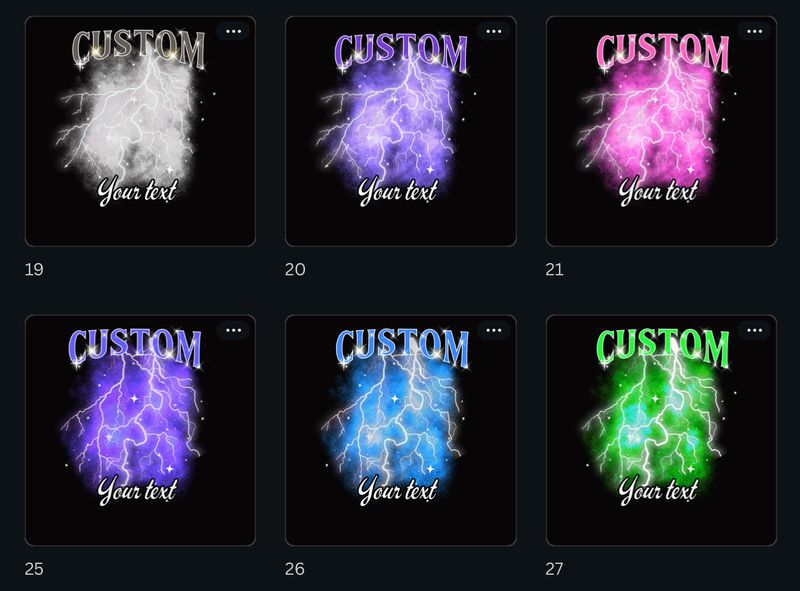The height and width of the screenshot is (591, 800).
Task: Open more options on page 19
Action: (234, 32)
